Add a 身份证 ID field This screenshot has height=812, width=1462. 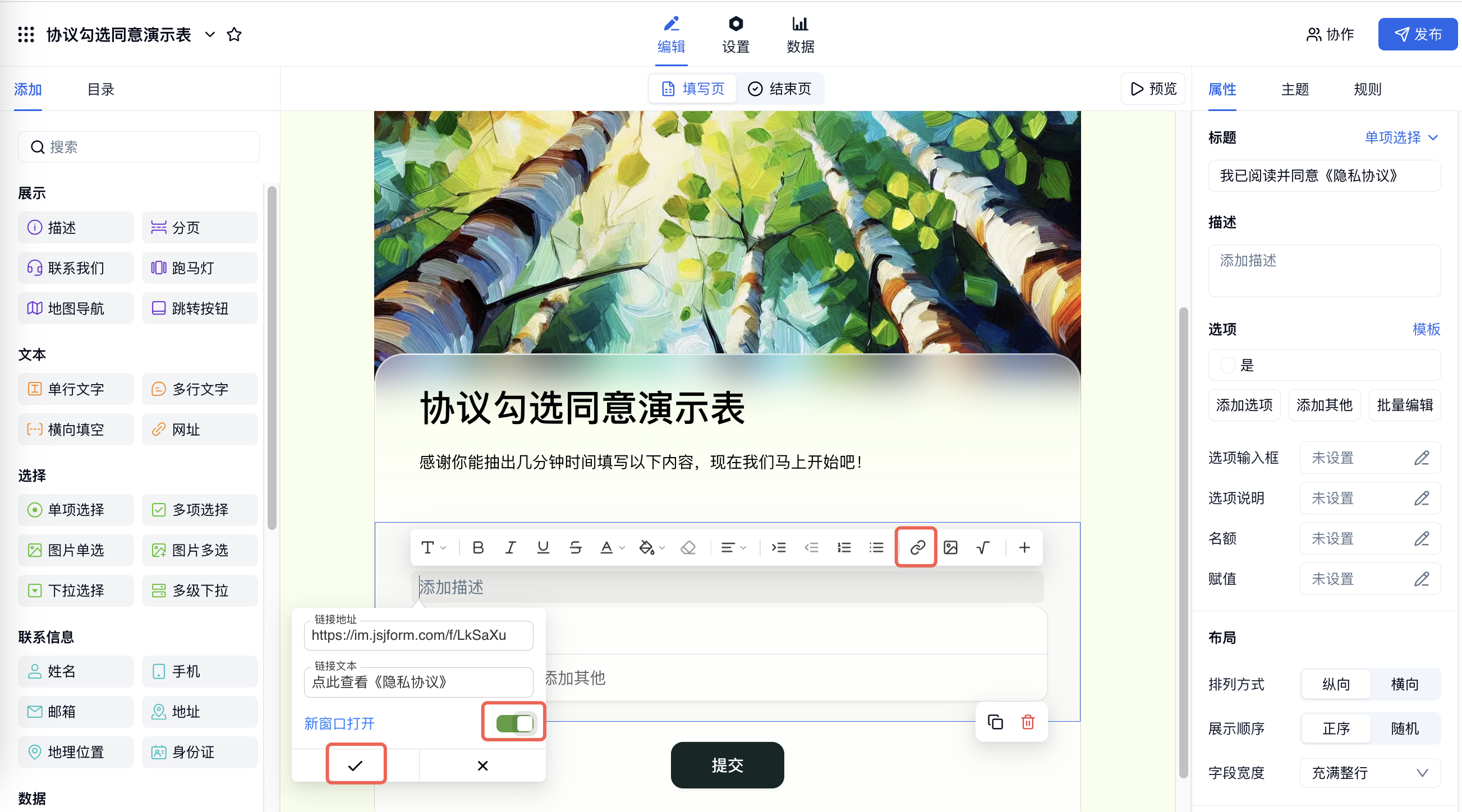point(200,752)
